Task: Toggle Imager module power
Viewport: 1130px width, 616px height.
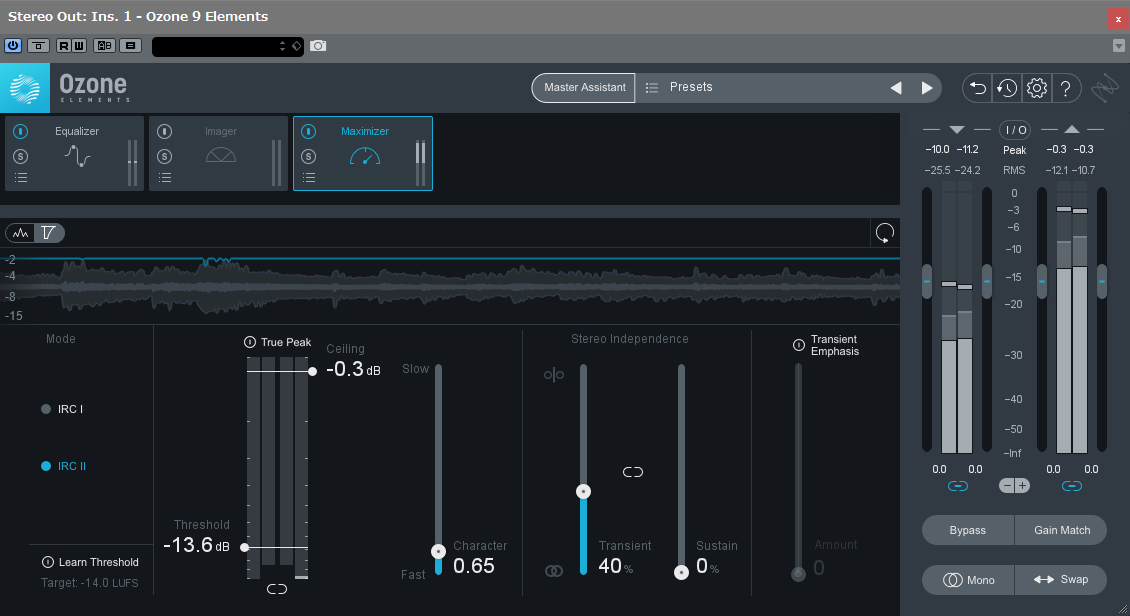Action: point(164,131)
